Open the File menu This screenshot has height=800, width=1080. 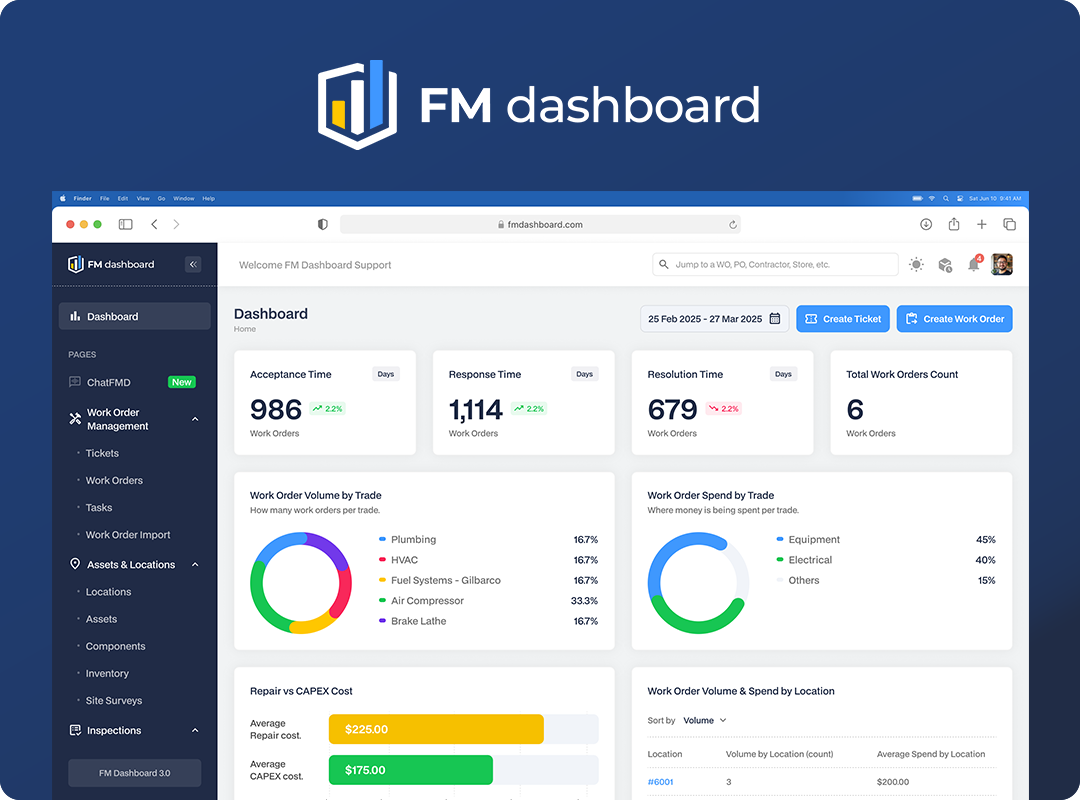coord(105,198)
